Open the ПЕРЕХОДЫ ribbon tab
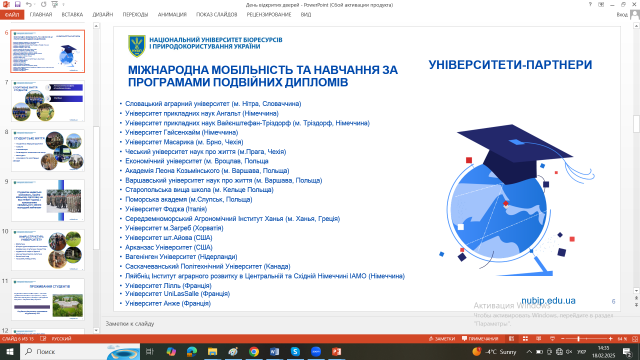Screen dimensions: 640x360 point(135,15)
